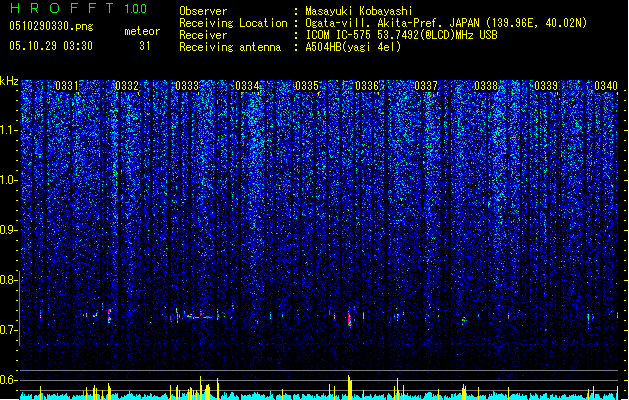Click the meteor count label
Image resolution: width=629 pixels, height=400 pixels.
[x=142, y=31]
